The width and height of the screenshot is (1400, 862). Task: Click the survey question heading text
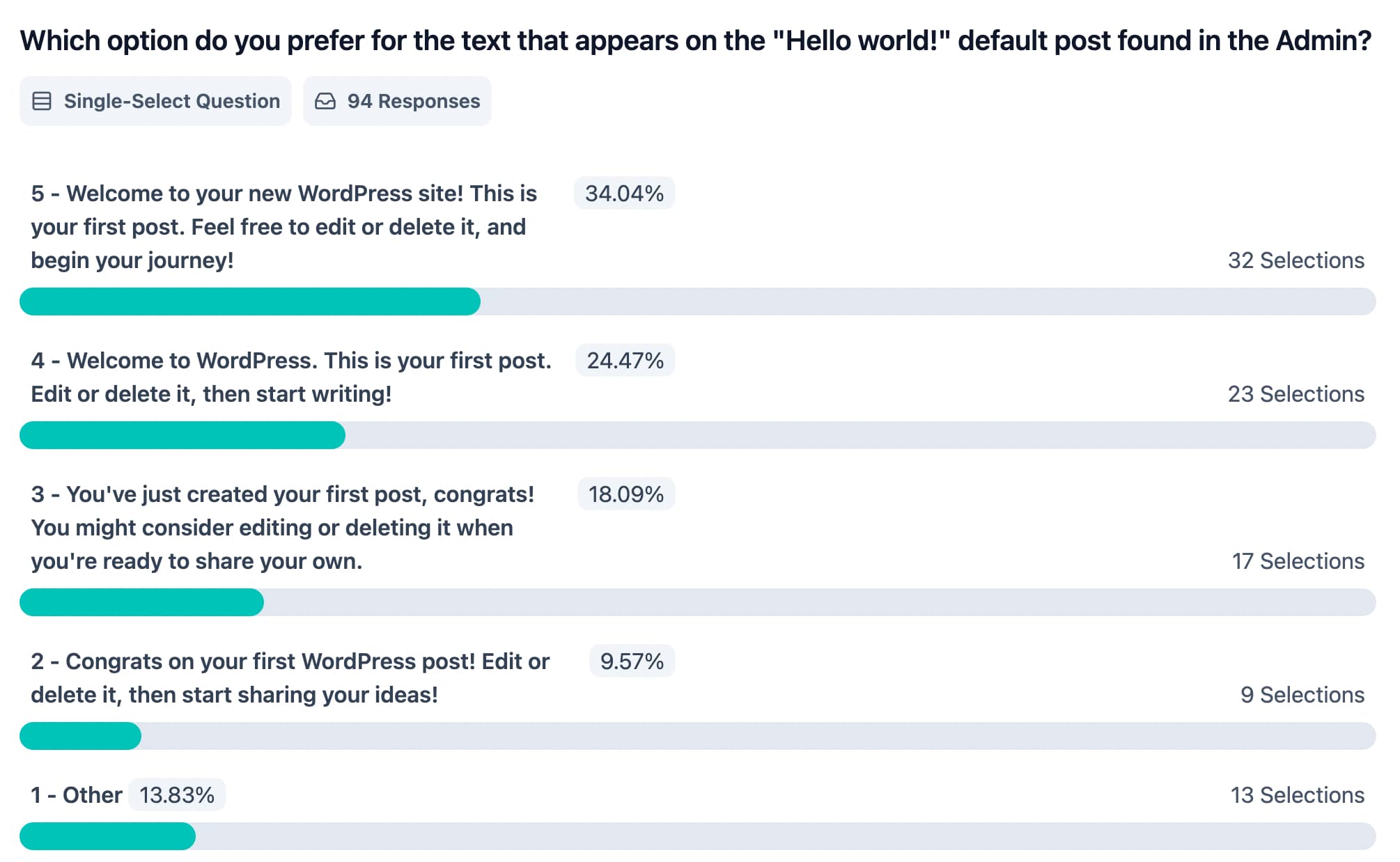tap(695, 41)
